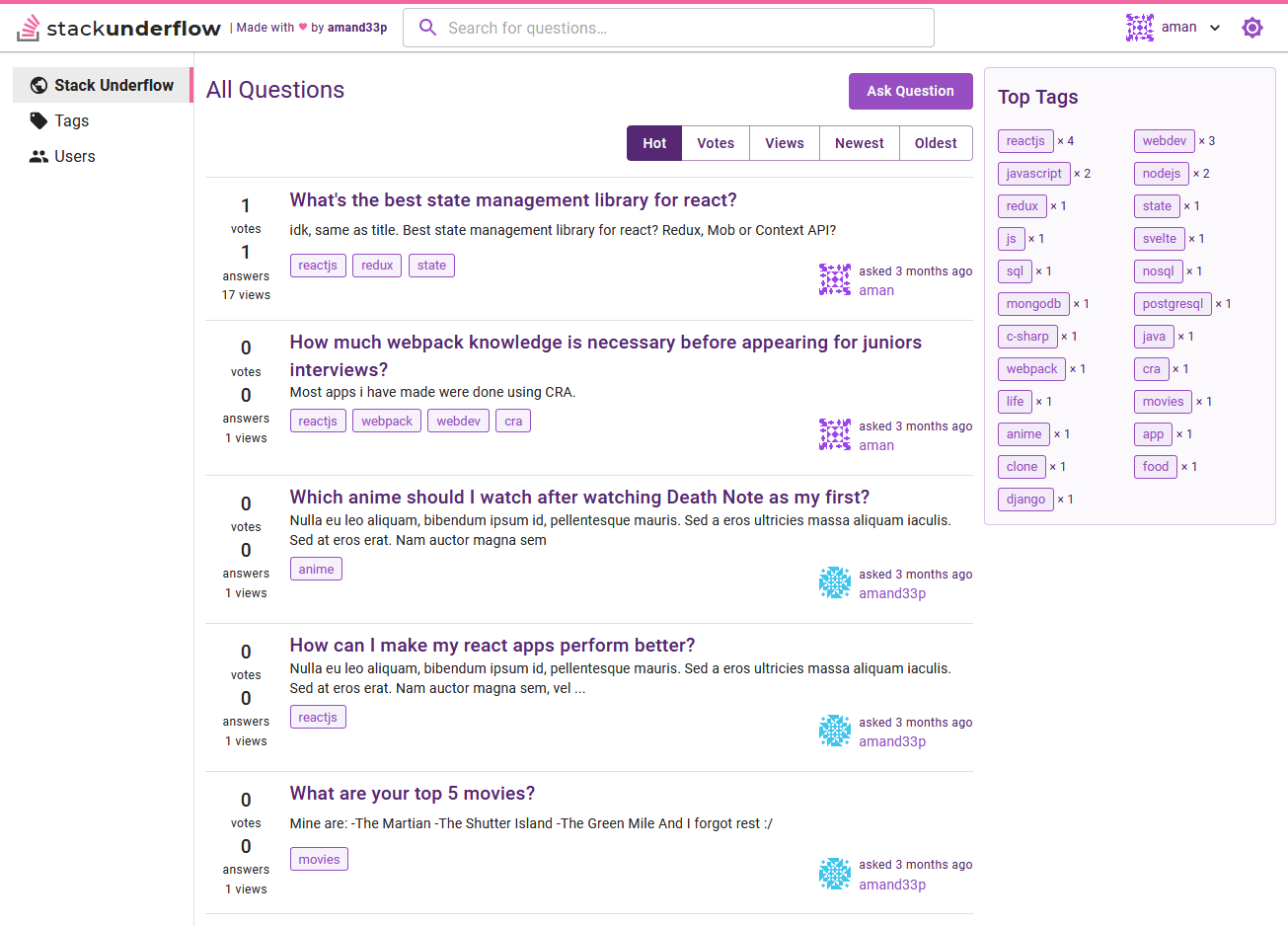Image resolution: width=1288 pixels, height=926 pixels.
Task: Click the search magnifier icon
Action: pos(427,28)
